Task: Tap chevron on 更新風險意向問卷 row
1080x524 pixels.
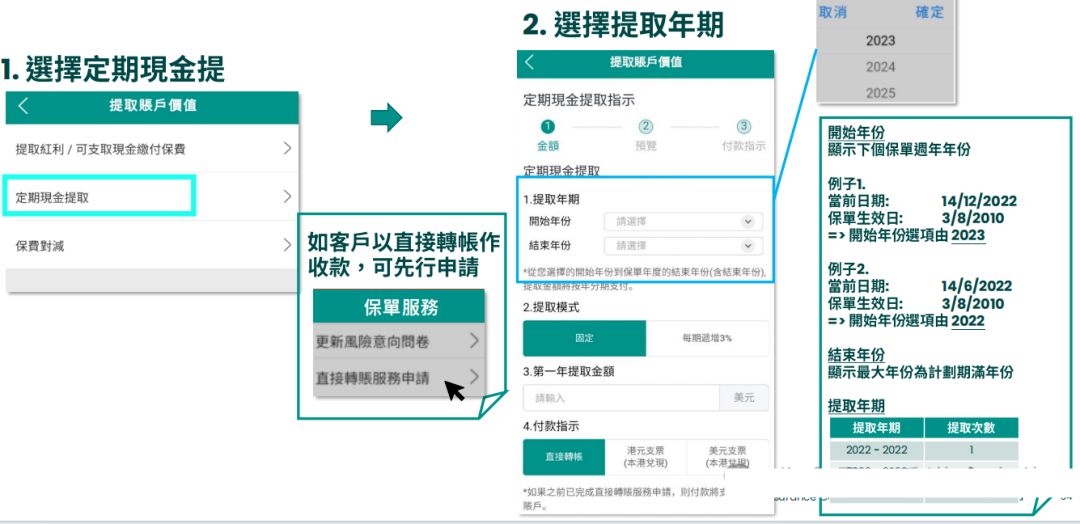Action: point(473,341)
